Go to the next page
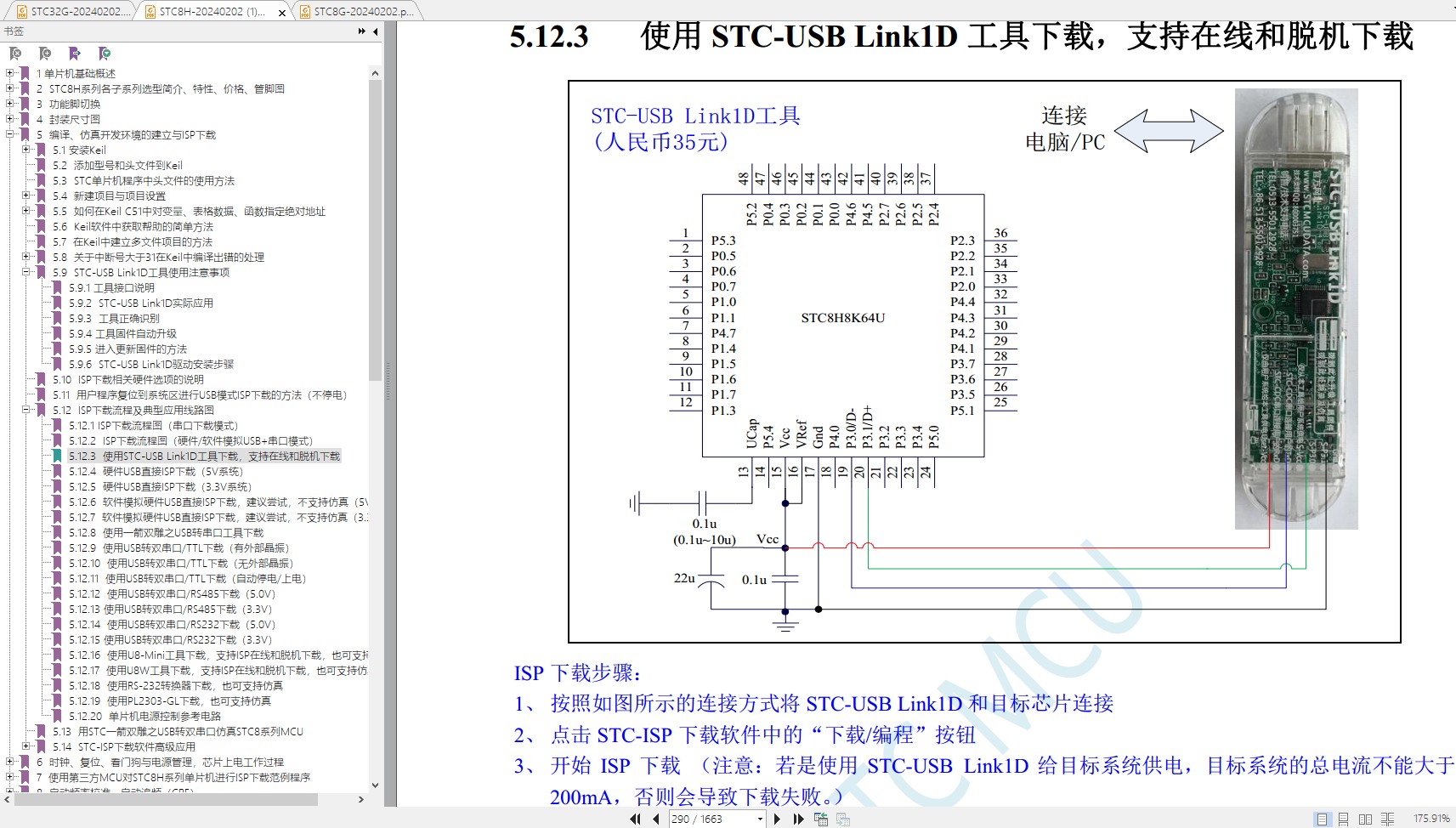Image resolution: width=1456 pixels, height=828 pixels. (778, 819)
